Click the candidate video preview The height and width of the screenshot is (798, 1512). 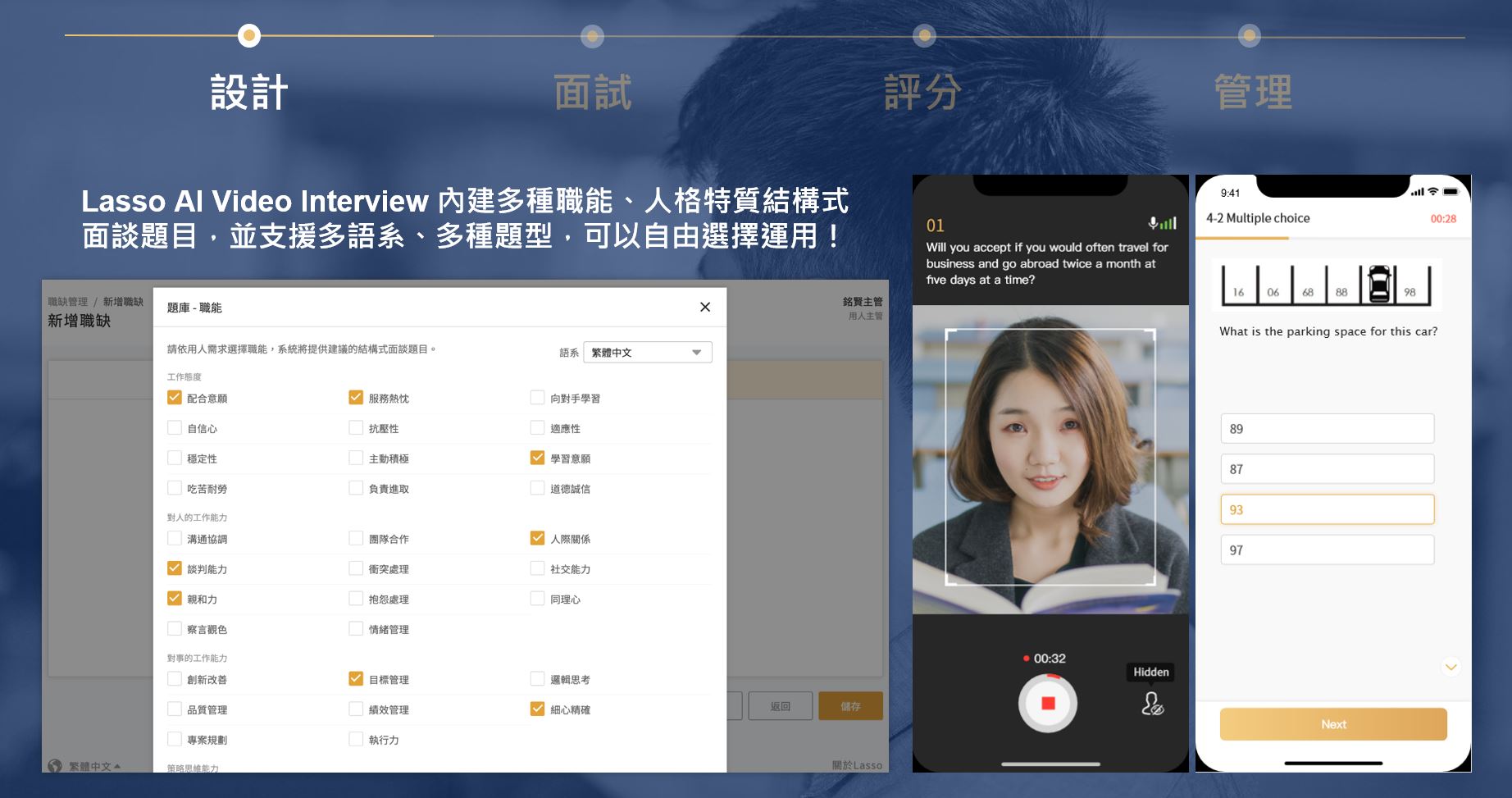tap(1050, 459)
